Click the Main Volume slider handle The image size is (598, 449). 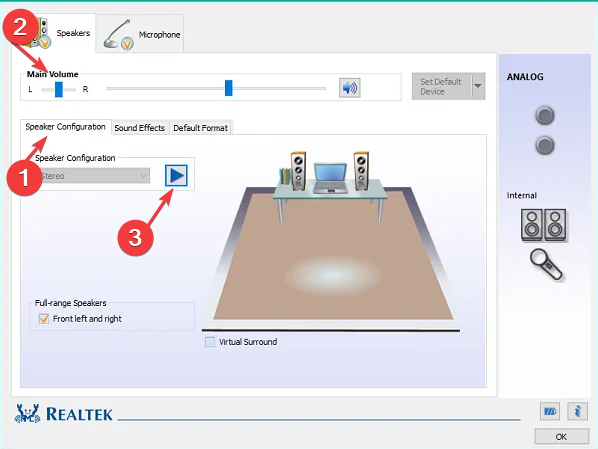click(228, 88)
